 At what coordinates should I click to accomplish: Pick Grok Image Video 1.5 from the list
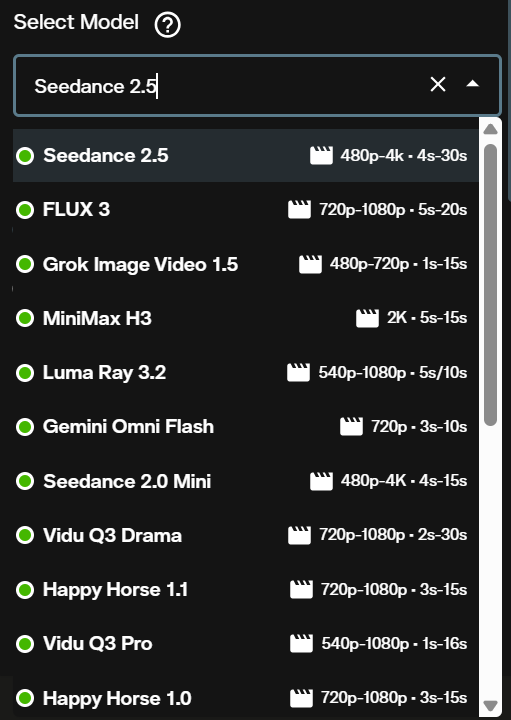click(x=246, y=264)
